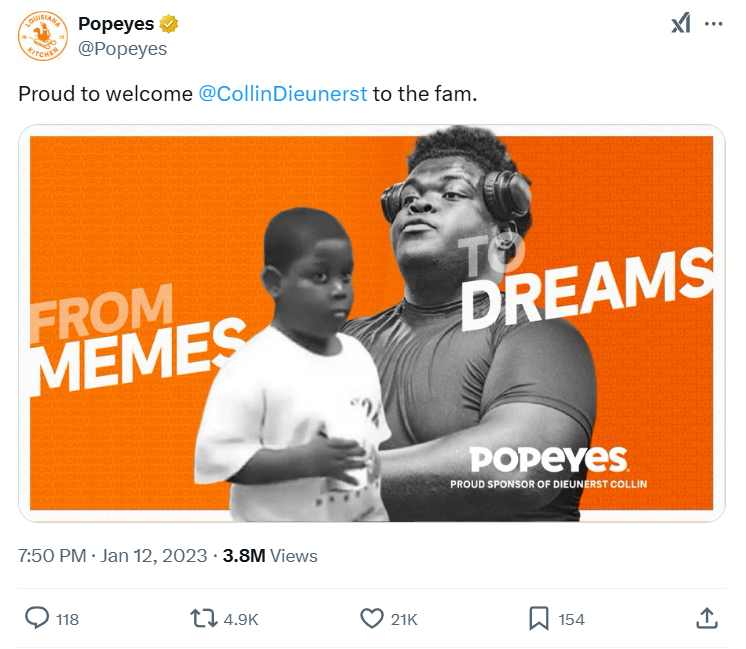
Task: Click the 118 replies count
Action: 67,620
